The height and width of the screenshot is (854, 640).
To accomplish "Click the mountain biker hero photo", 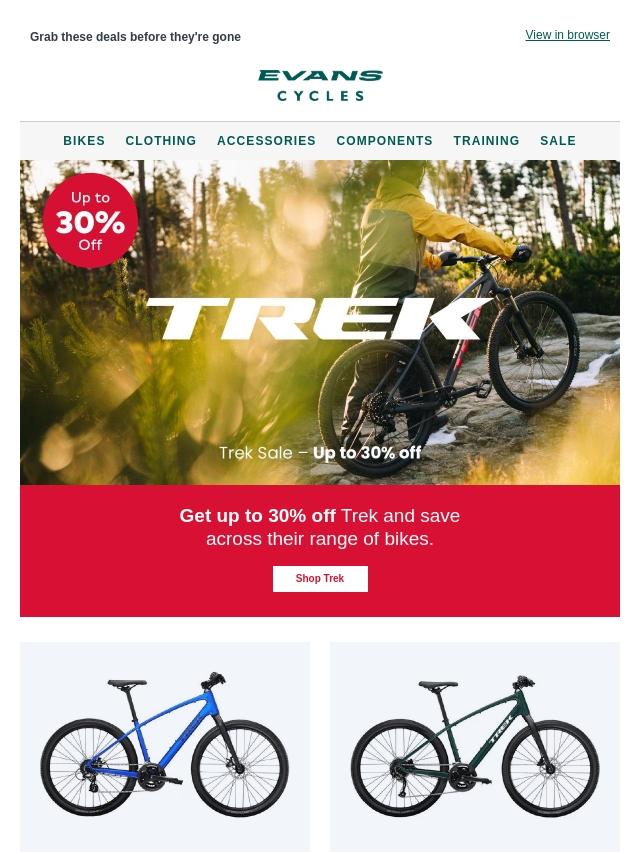I will point(320,322).
